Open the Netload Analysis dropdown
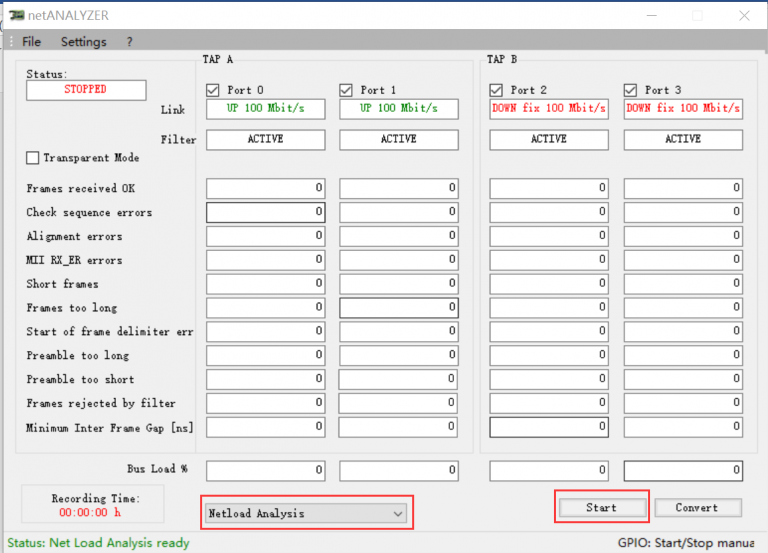Screen dimensions: 768x553 pos(305,513)
